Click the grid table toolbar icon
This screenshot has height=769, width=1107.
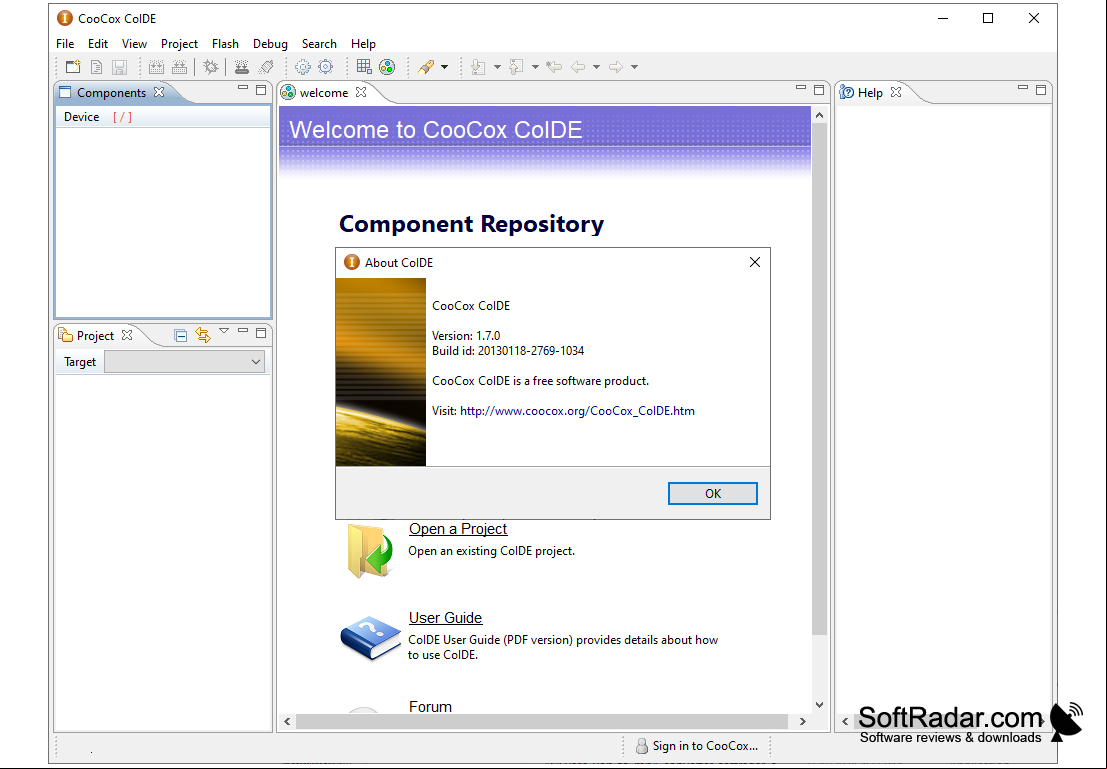[x=364, y=66]
